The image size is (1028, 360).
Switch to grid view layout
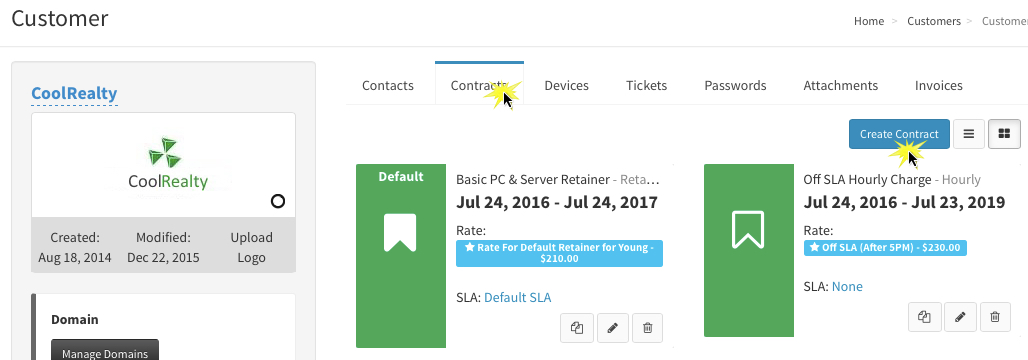1004,134
